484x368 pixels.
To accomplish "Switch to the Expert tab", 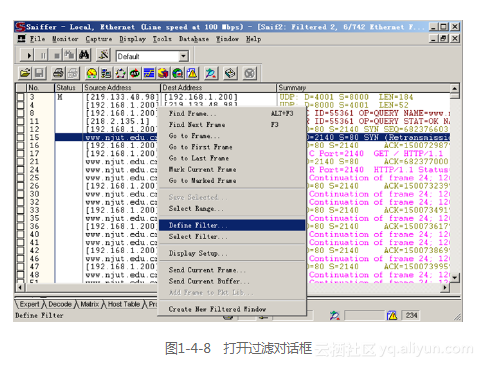I will pos(29,304).
